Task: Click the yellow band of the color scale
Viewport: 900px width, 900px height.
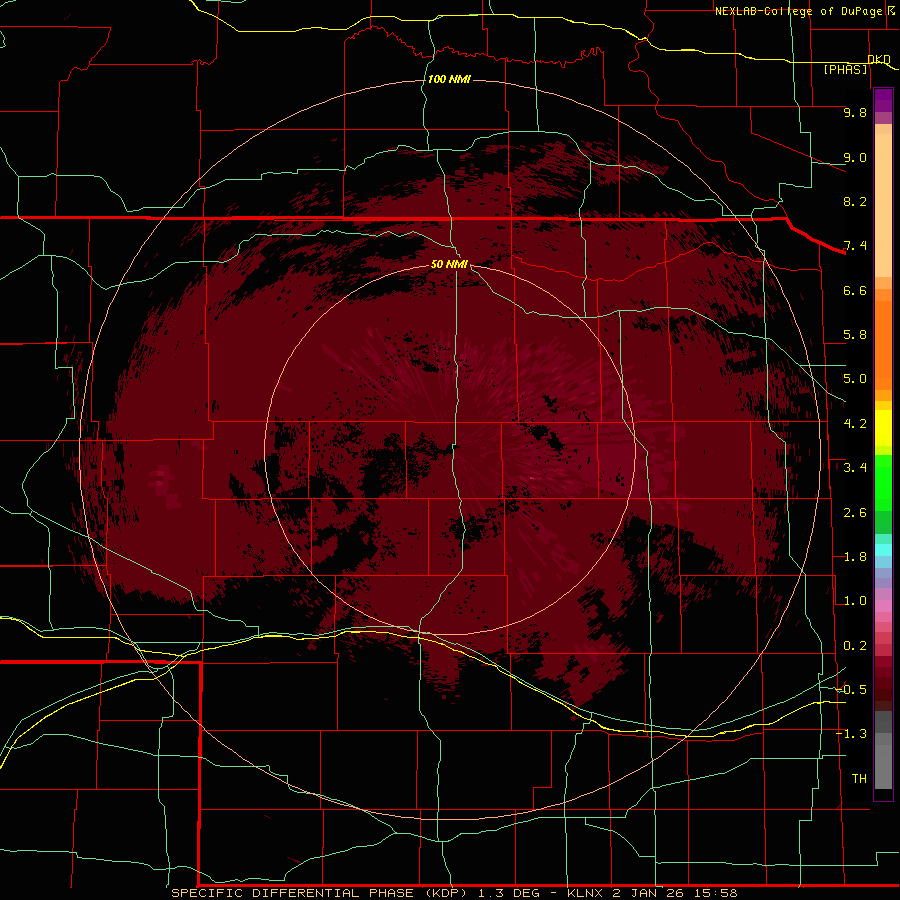Action: (883, 428)
